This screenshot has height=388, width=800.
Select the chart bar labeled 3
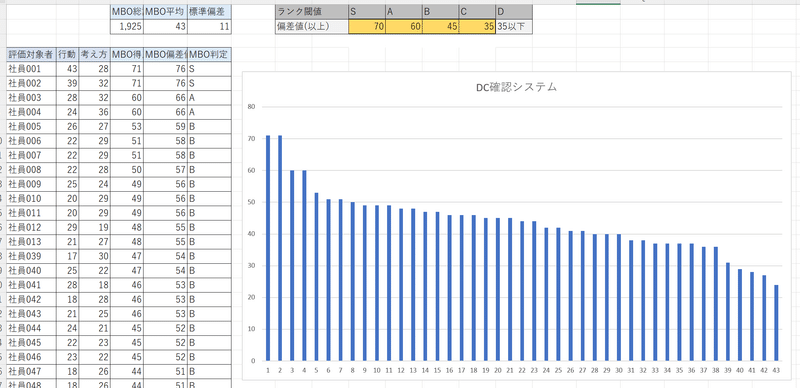292,265
